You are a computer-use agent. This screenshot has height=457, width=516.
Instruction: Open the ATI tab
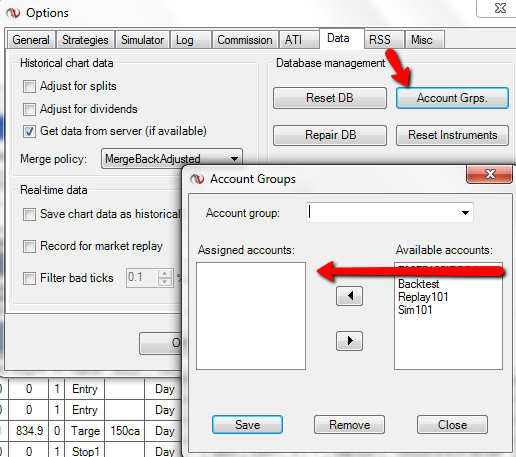pyautogui.click(x=299, y=40)
